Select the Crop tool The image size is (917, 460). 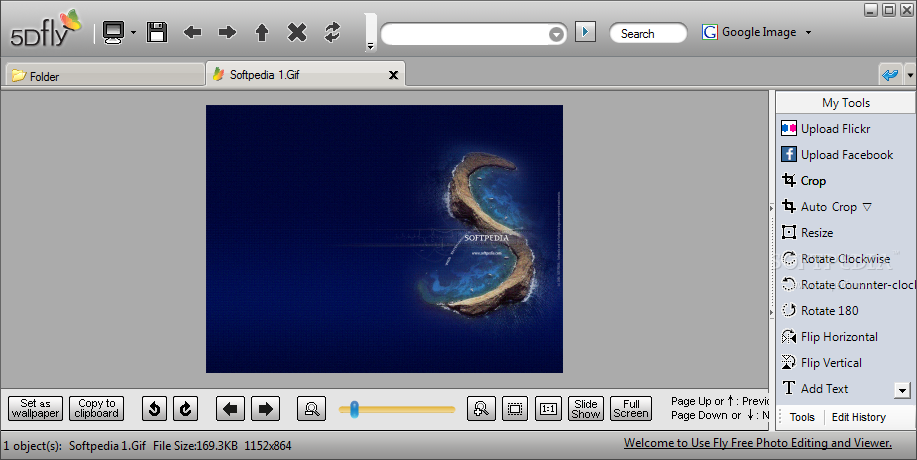tap(804, 181)
